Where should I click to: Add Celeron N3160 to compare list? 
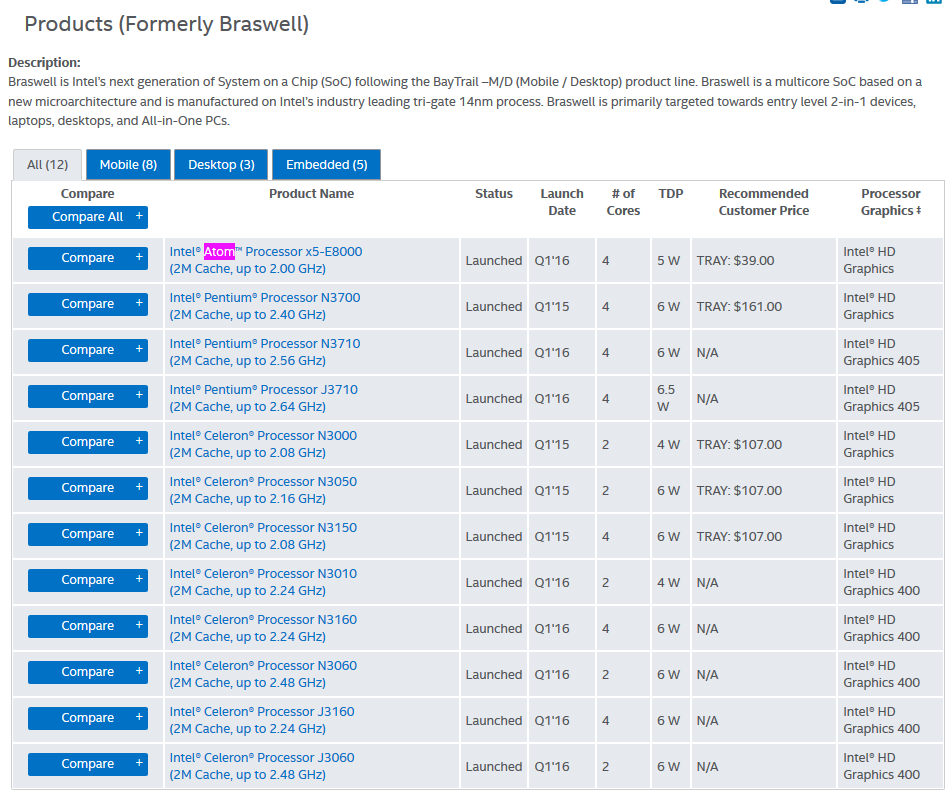tap(88, 626)
